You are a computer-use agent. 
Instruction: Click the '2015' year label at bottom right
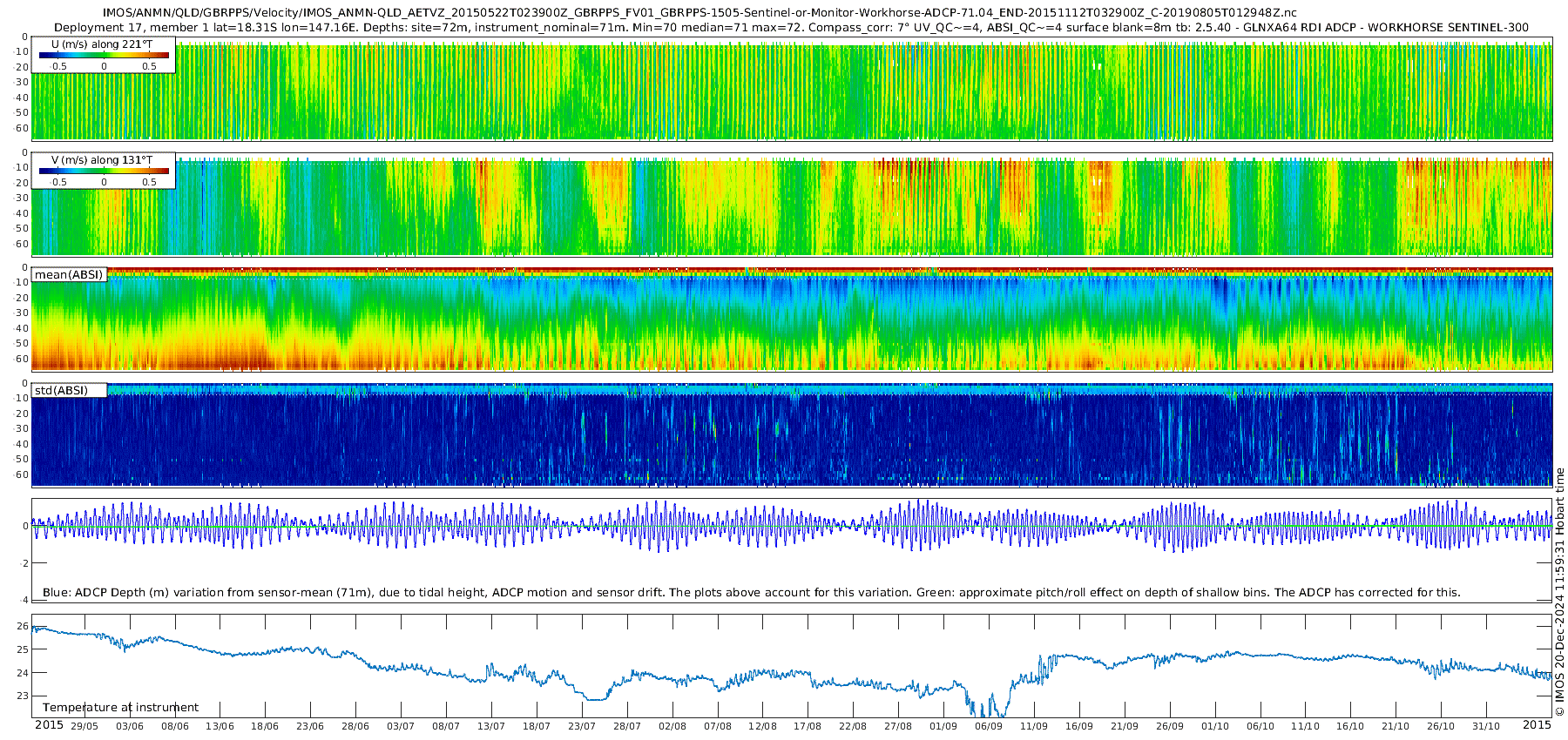(x=1537, y=725)
